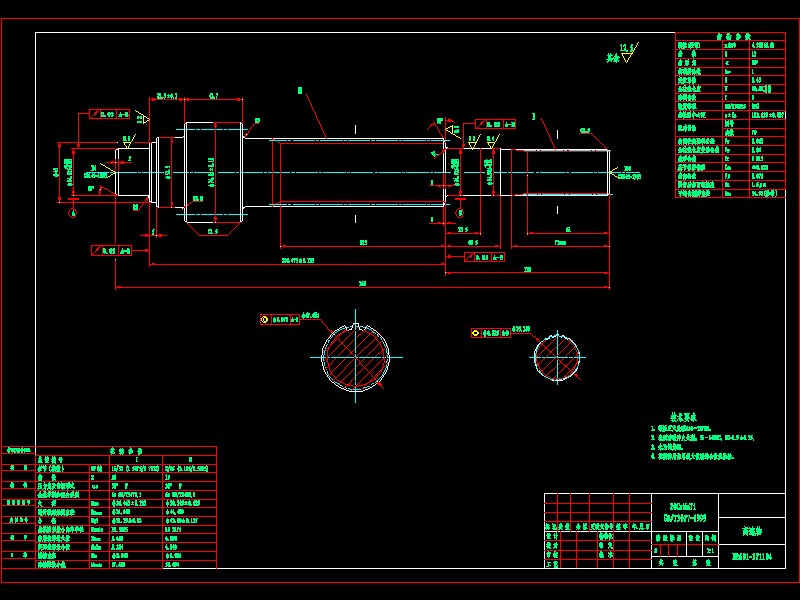
Task: Click the leader label II above the shaft
Action: coord(300,90)
